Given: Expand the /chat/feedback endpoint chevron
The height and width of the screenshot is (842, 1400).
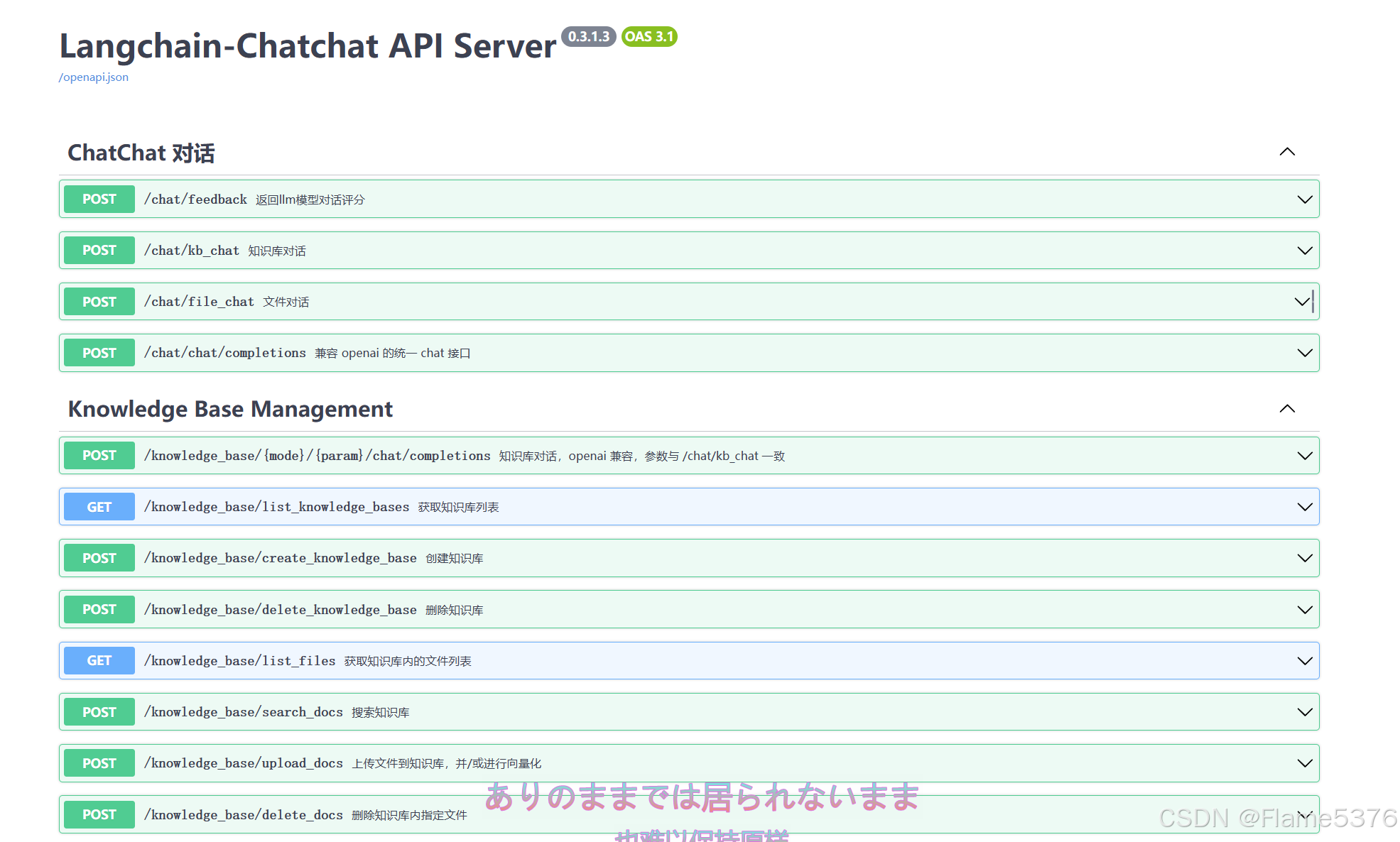Looking at the screenshot, I should [x=1304, y=199].
